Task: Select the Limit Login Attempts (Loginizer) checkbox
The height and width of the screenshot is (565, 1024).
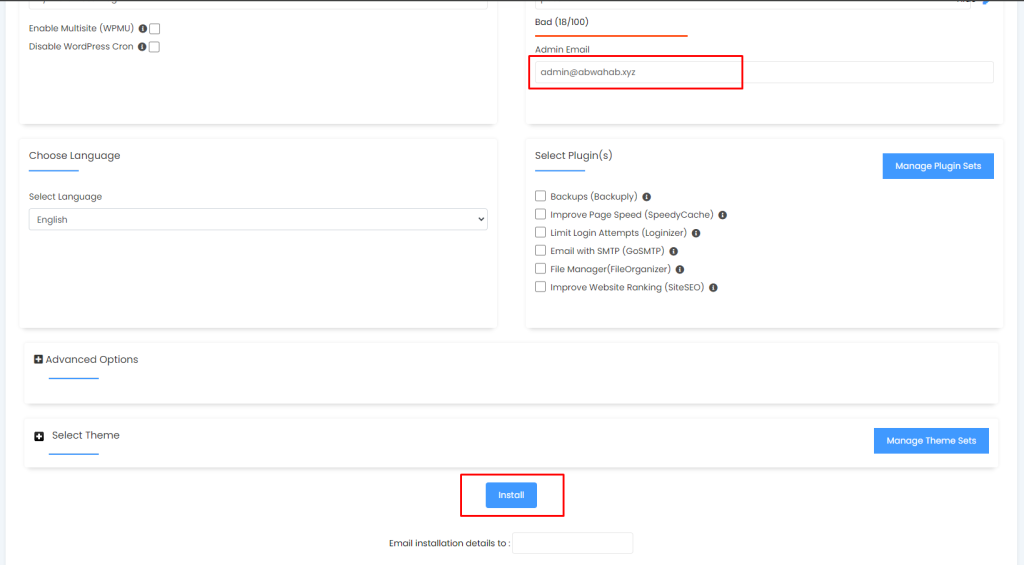Action: 541,233
